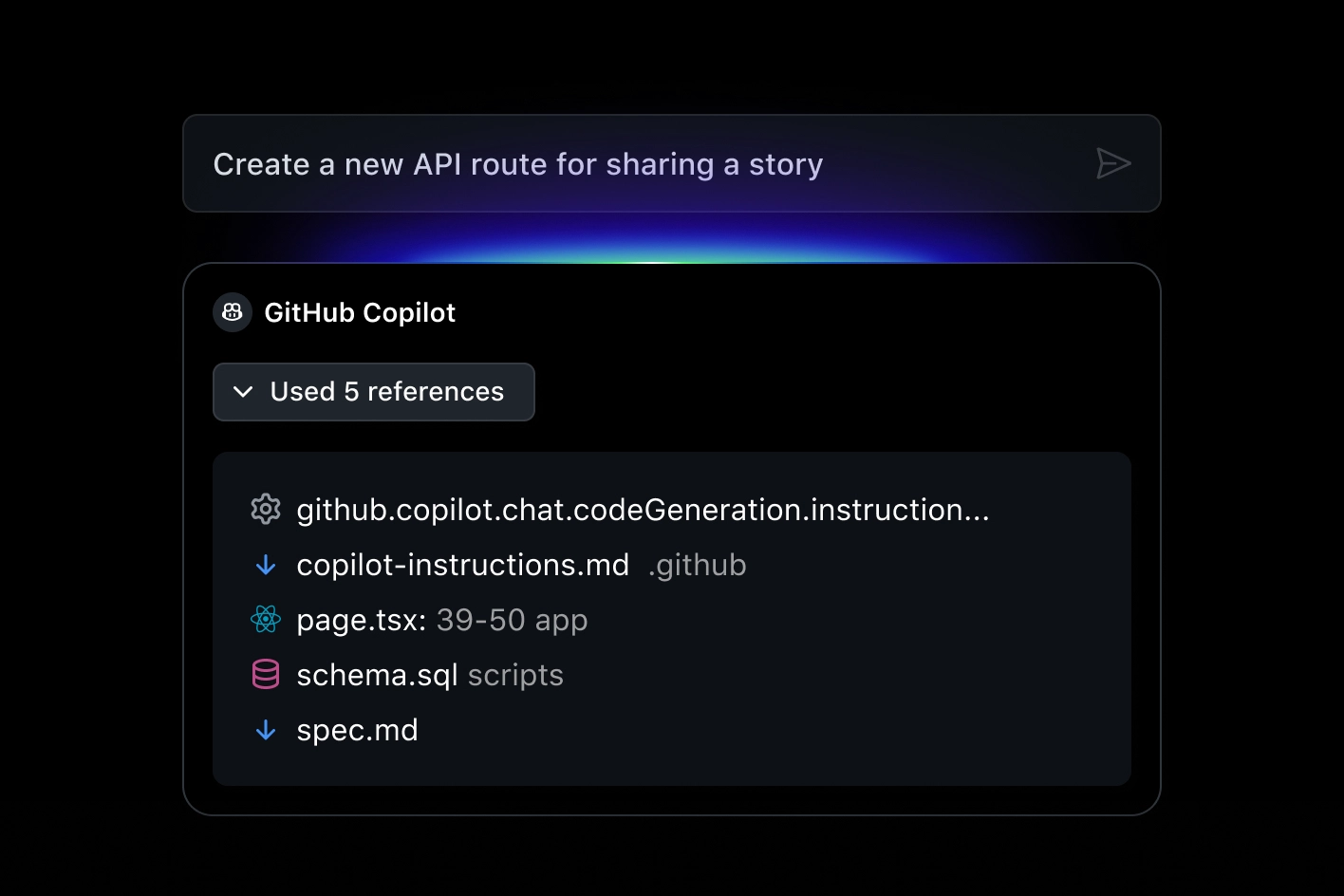Screen dimensions: 1344x896
Task: Click the chevron on Used 5 references
Action: (243, 391)
